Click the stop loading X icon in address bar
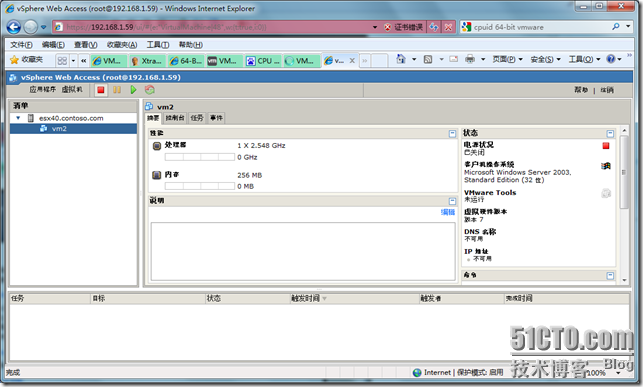This screenshot has width=643, height=387. tap(448, 27)
